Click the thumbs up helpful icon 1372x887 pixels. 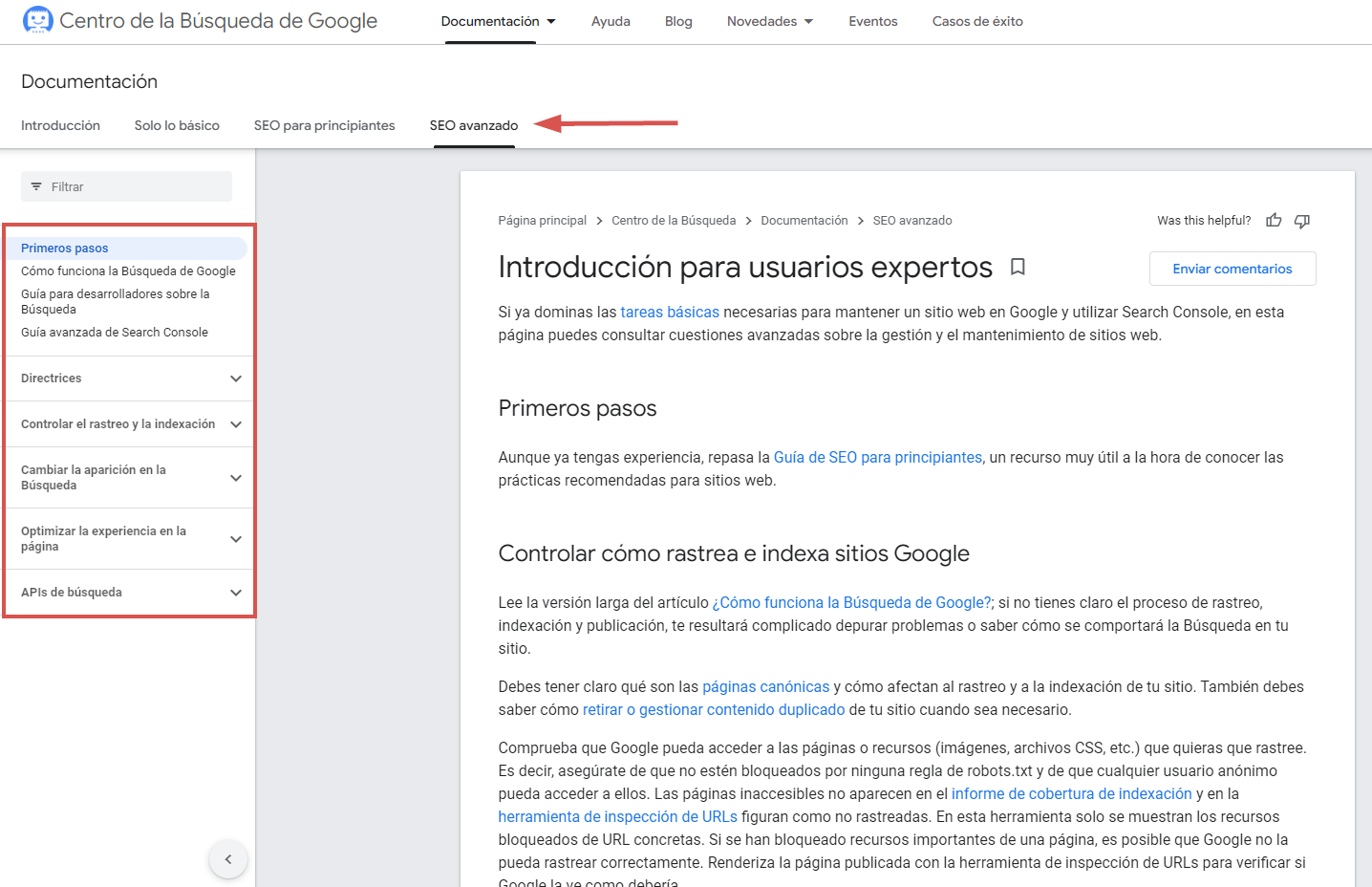(1274, 221)
